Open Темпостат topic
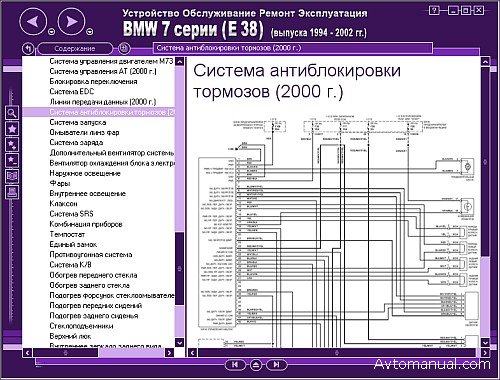The width and height of the screenshot is (500, 380). point(67,234)
